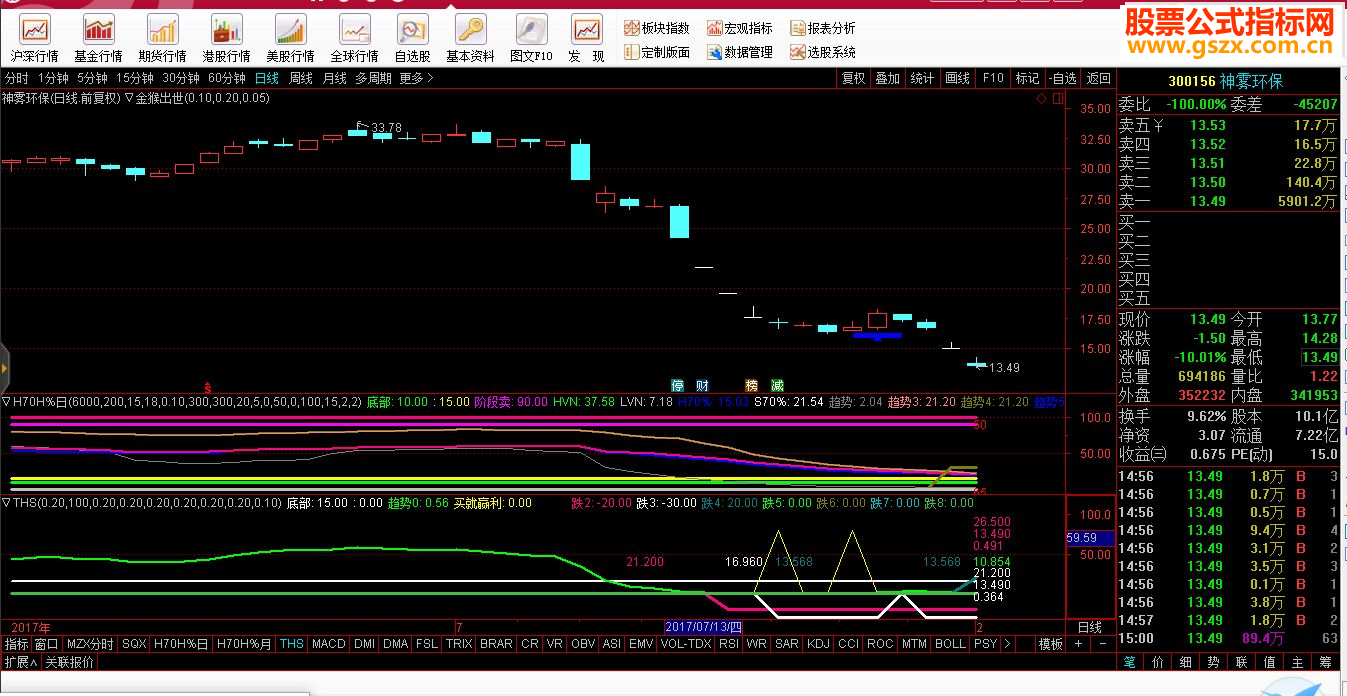Switch to 30分钟 period
This screenshot has width=1347, height=696.
tap(181, 78)
